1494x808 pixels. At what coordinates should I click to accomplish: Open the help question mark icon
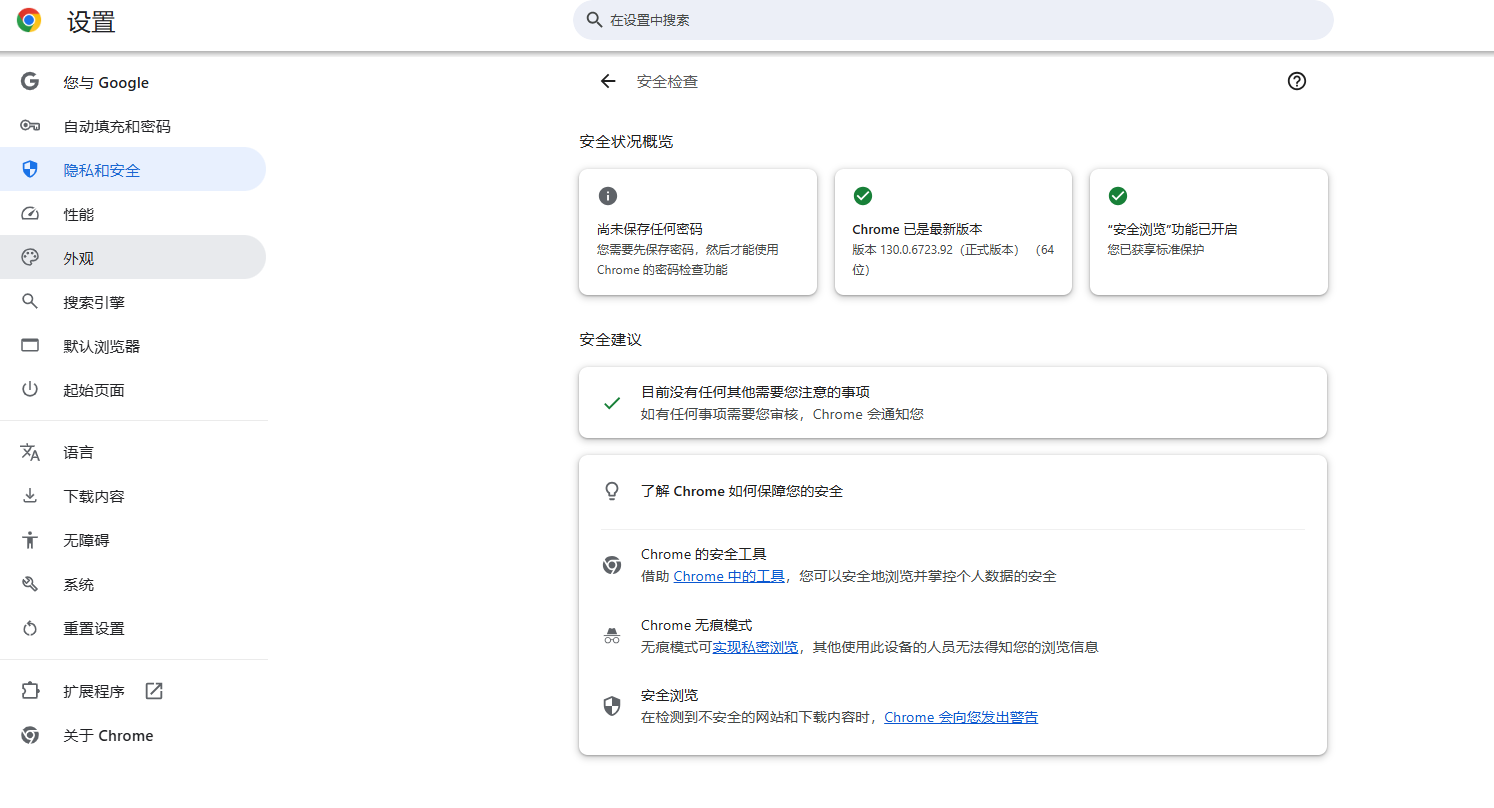[x=1297, y=81]
